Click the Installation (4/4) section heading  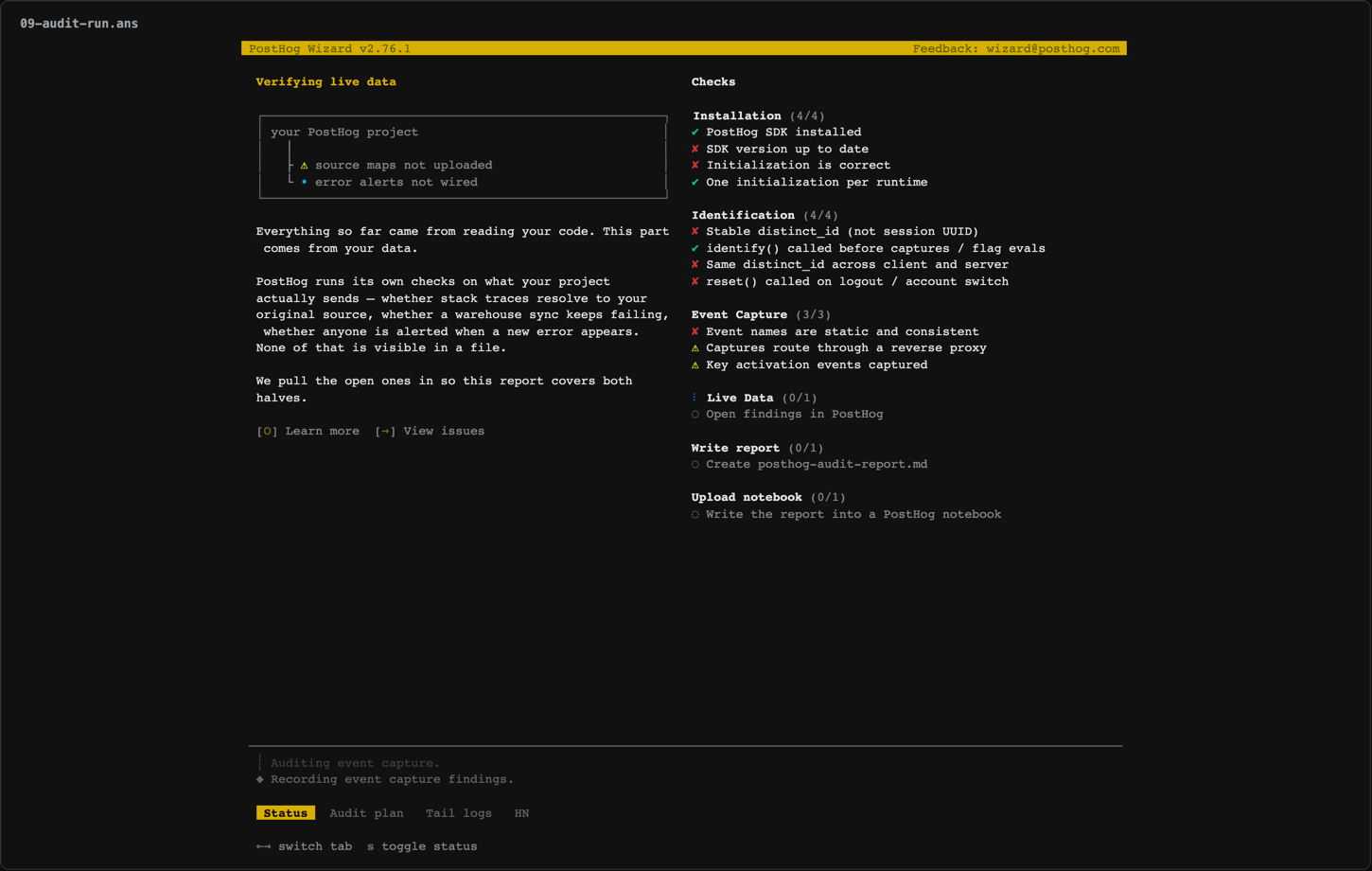point(758,116)
